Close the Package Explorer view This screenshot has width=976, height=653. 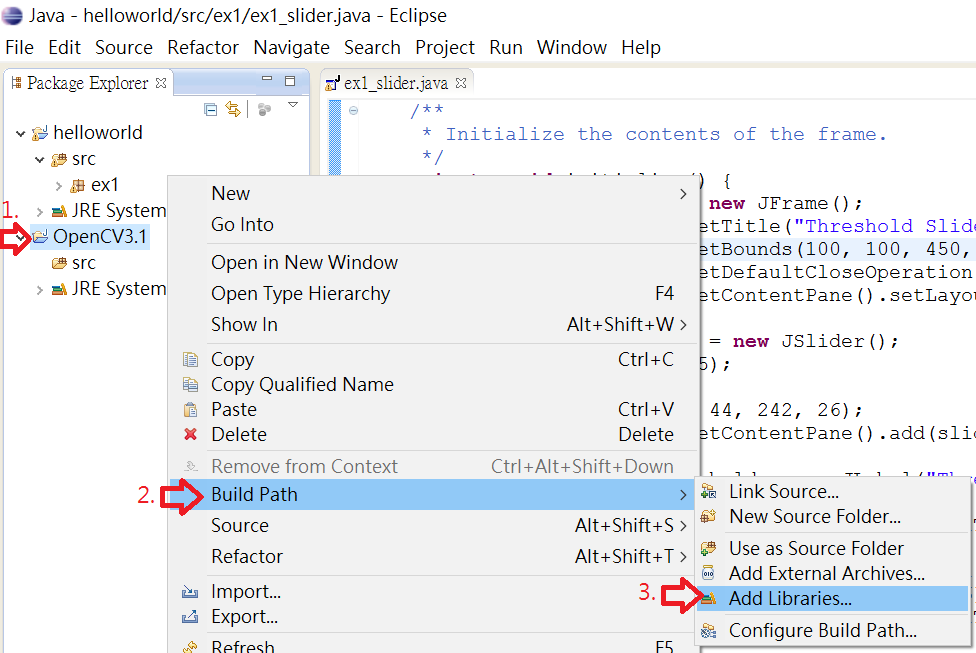(161, 83)
